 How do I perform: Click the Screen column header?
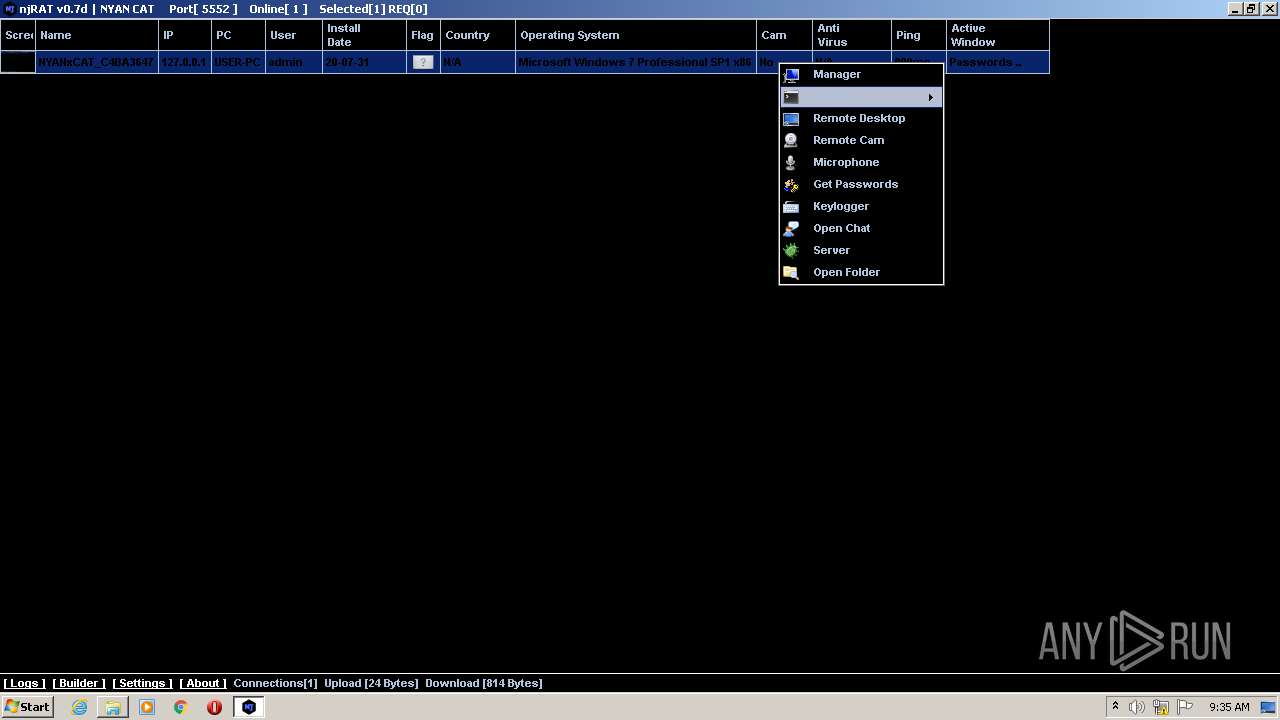point(18,35)
